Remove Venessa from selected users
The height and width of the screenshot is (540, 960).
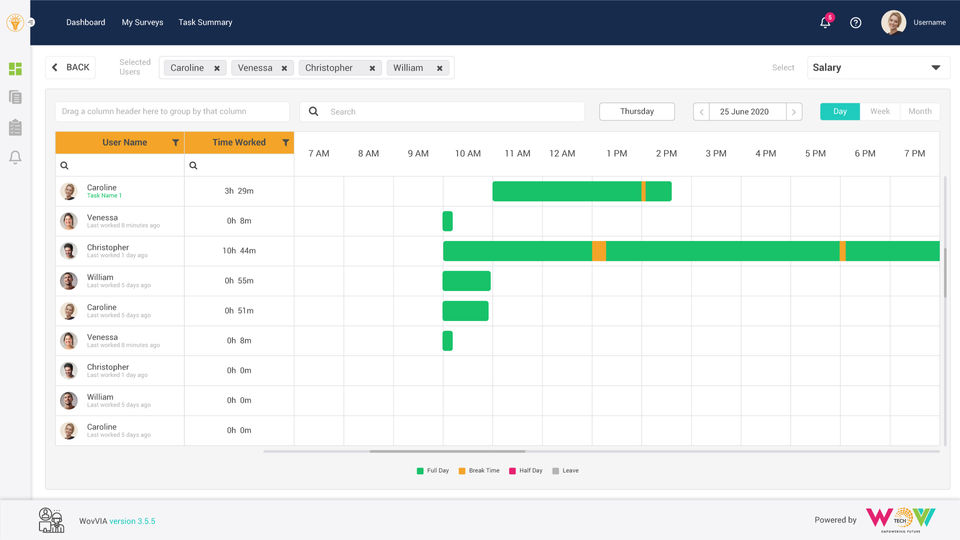pos(284,69)
